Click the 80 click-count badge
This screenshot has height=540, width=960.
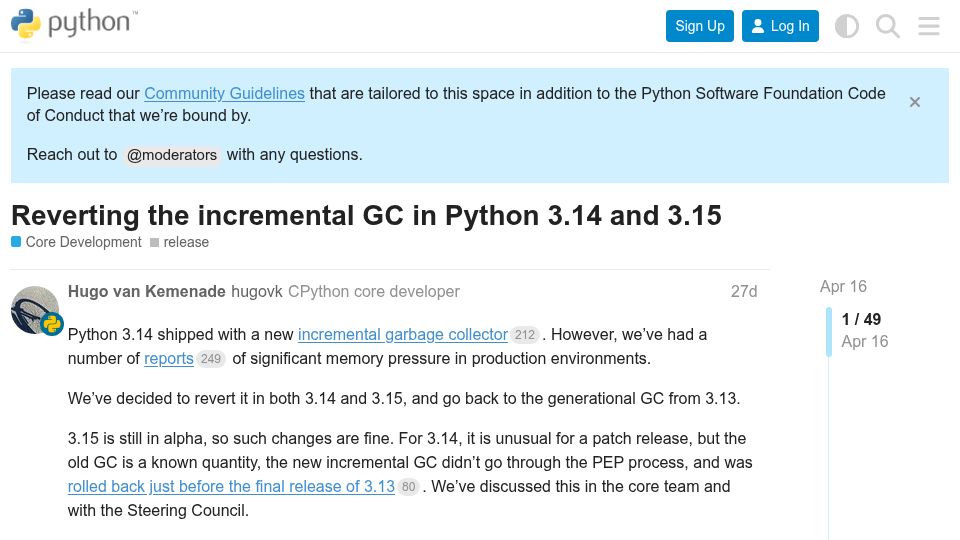tap(408, 487)
